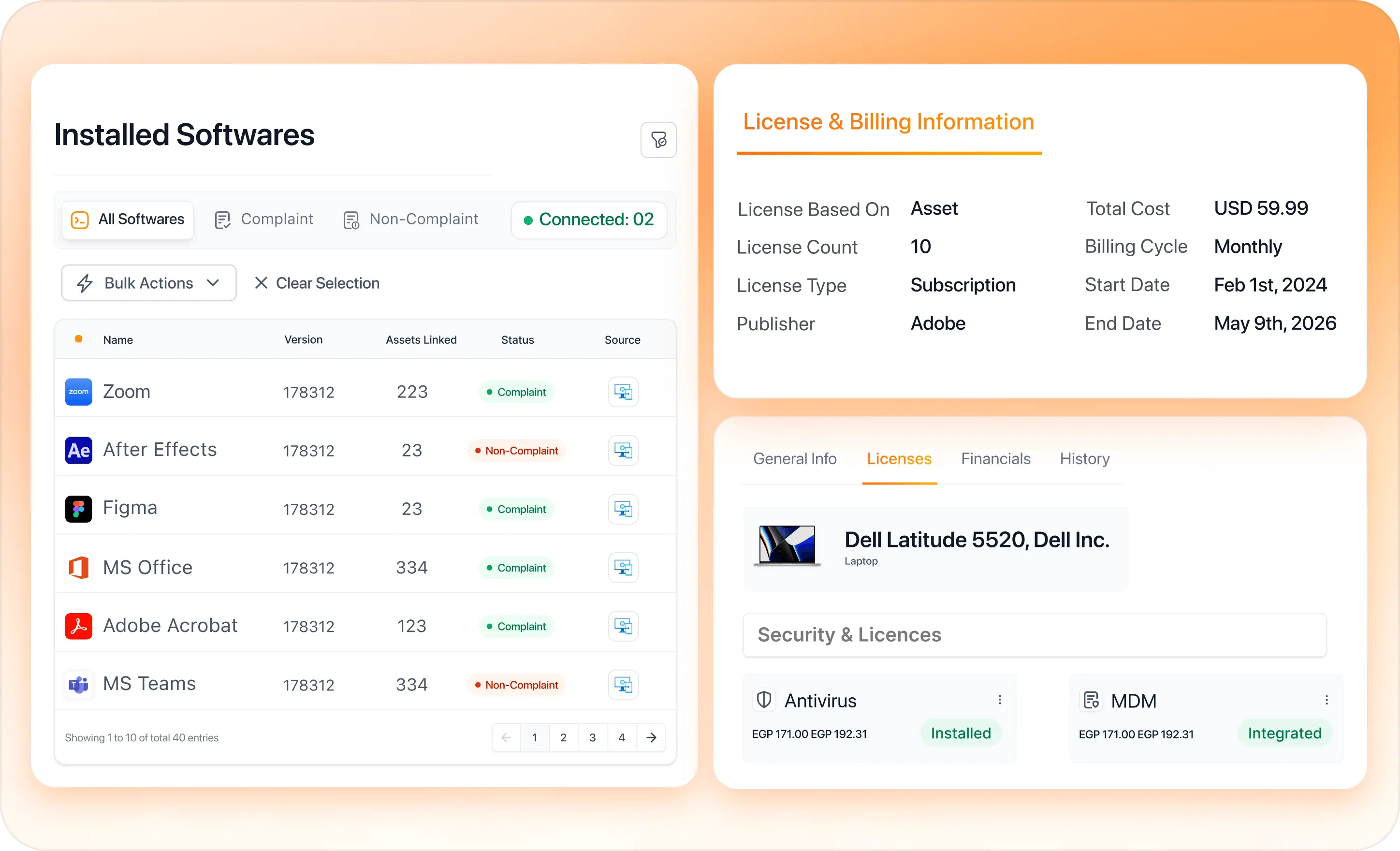
Task: Click the MS Office name text
Action: pos(148,567)
